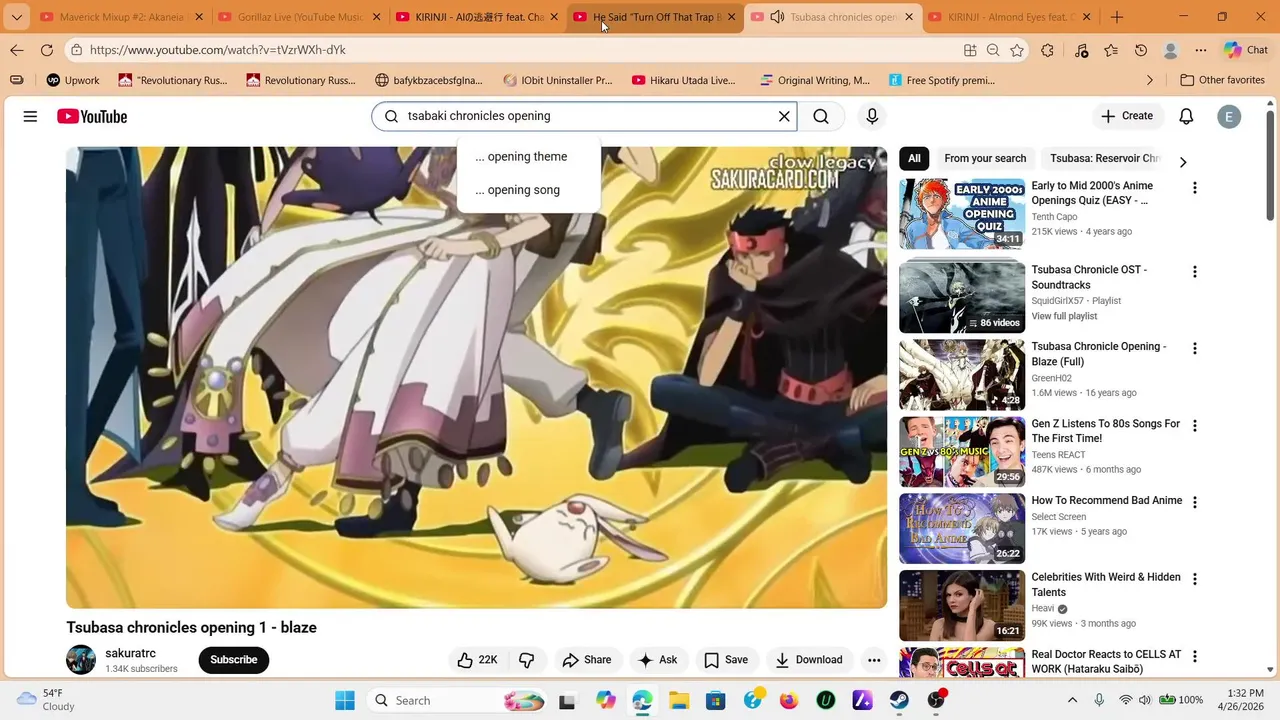This screenshot has width=1280, height=720.
Task: Open volume control speaker in system tray
Action: tap(1145, 700)
